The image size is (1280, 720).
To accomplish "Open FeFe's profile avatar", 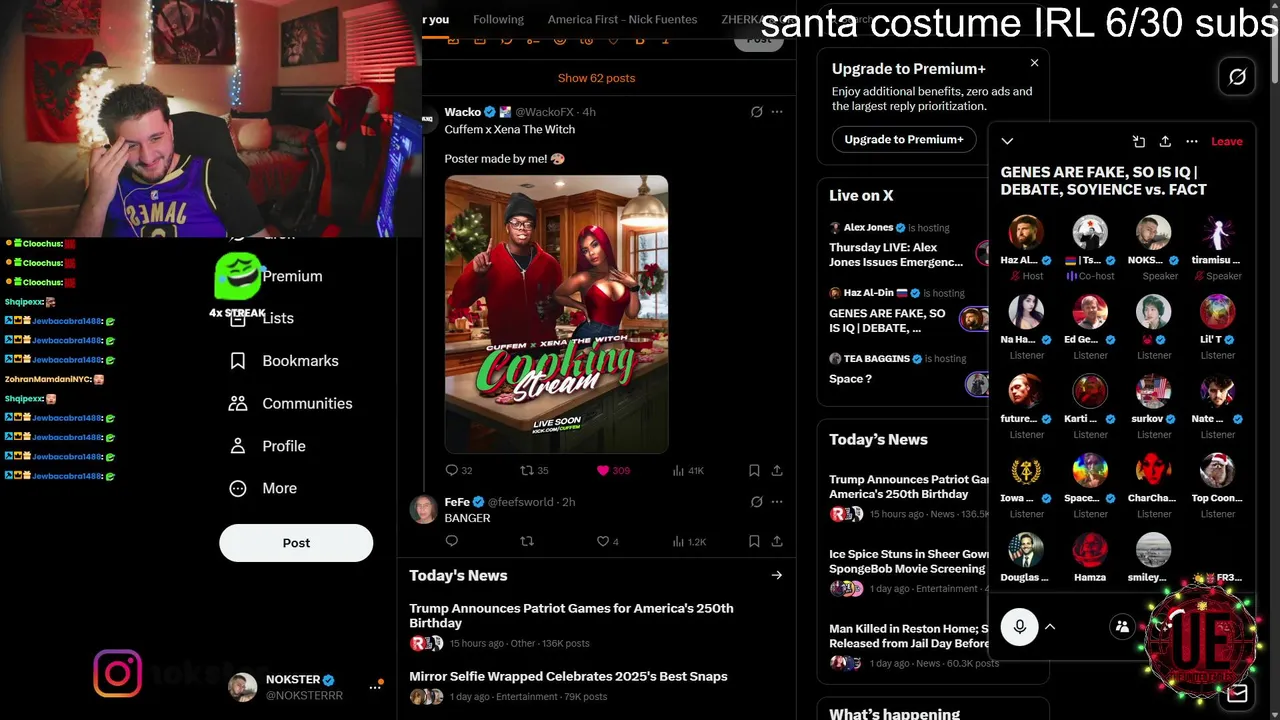I will [x=424, y=509].
